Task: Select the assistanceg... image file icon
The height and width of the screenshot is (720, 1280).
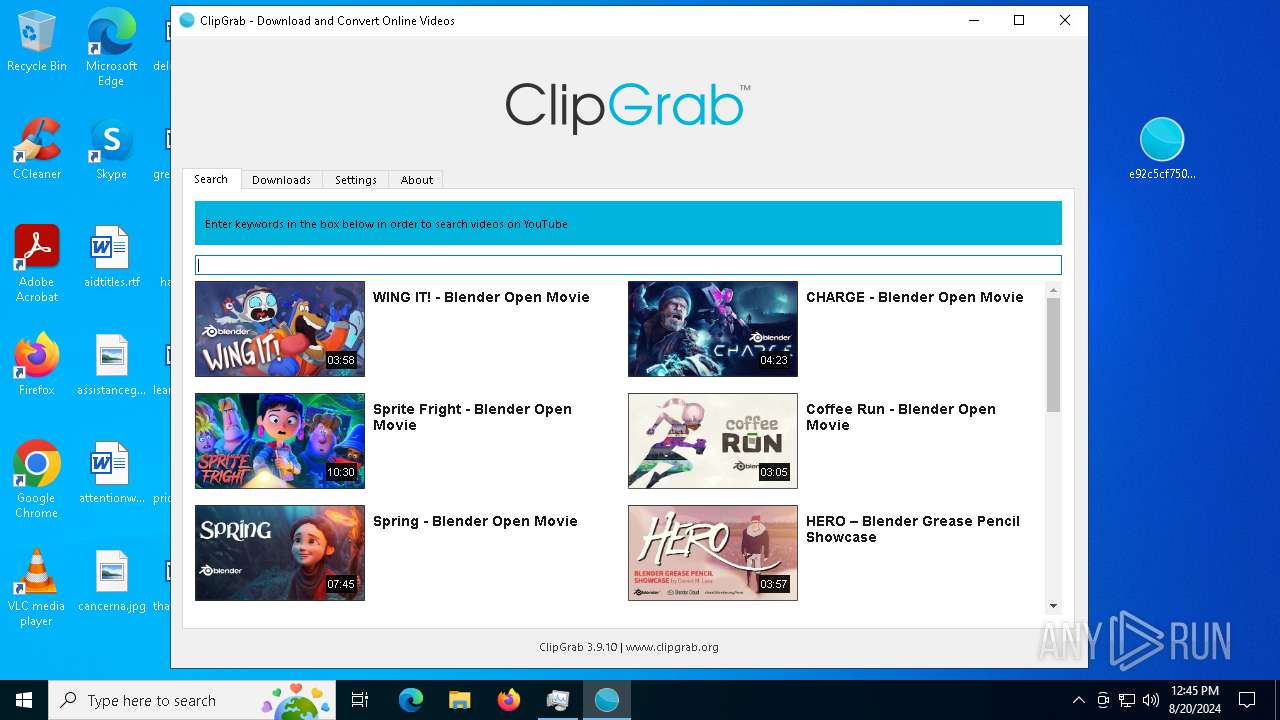Action: tap(111, 365)
